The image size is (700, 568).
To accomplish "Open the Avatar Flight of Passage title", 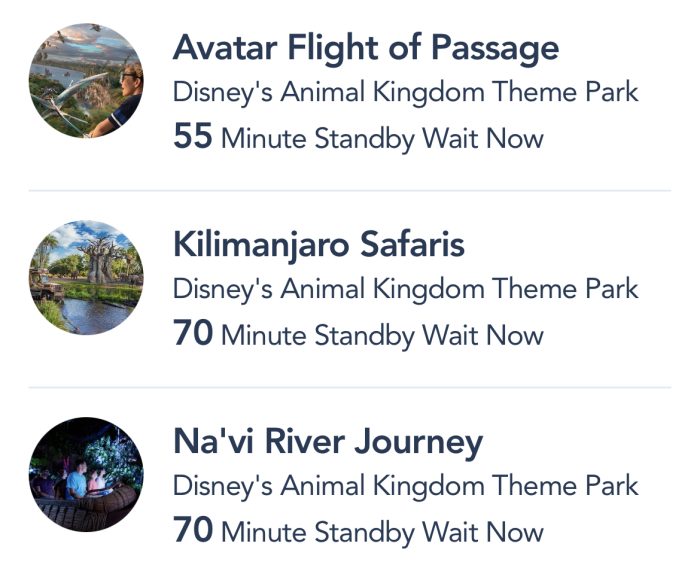I will click(366, 49).
